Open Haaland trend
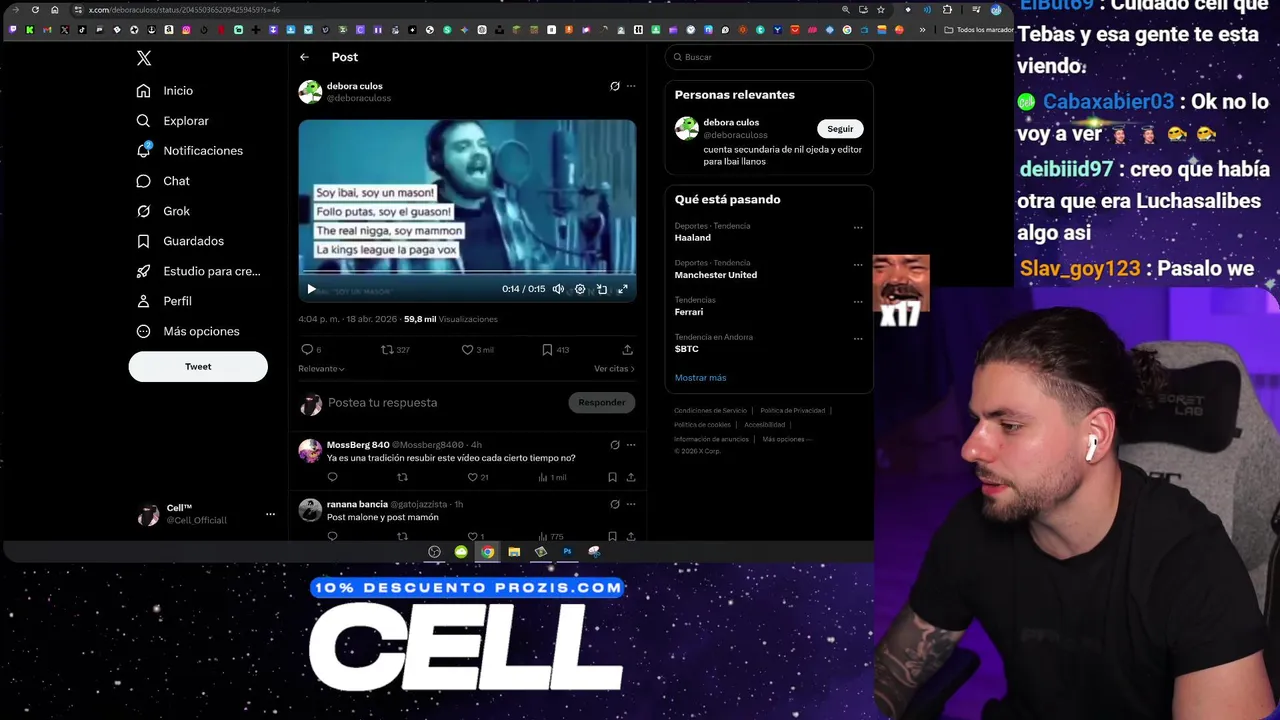Screen dimensions: 1280x720 pyautogui.click(x=693, y=238)
